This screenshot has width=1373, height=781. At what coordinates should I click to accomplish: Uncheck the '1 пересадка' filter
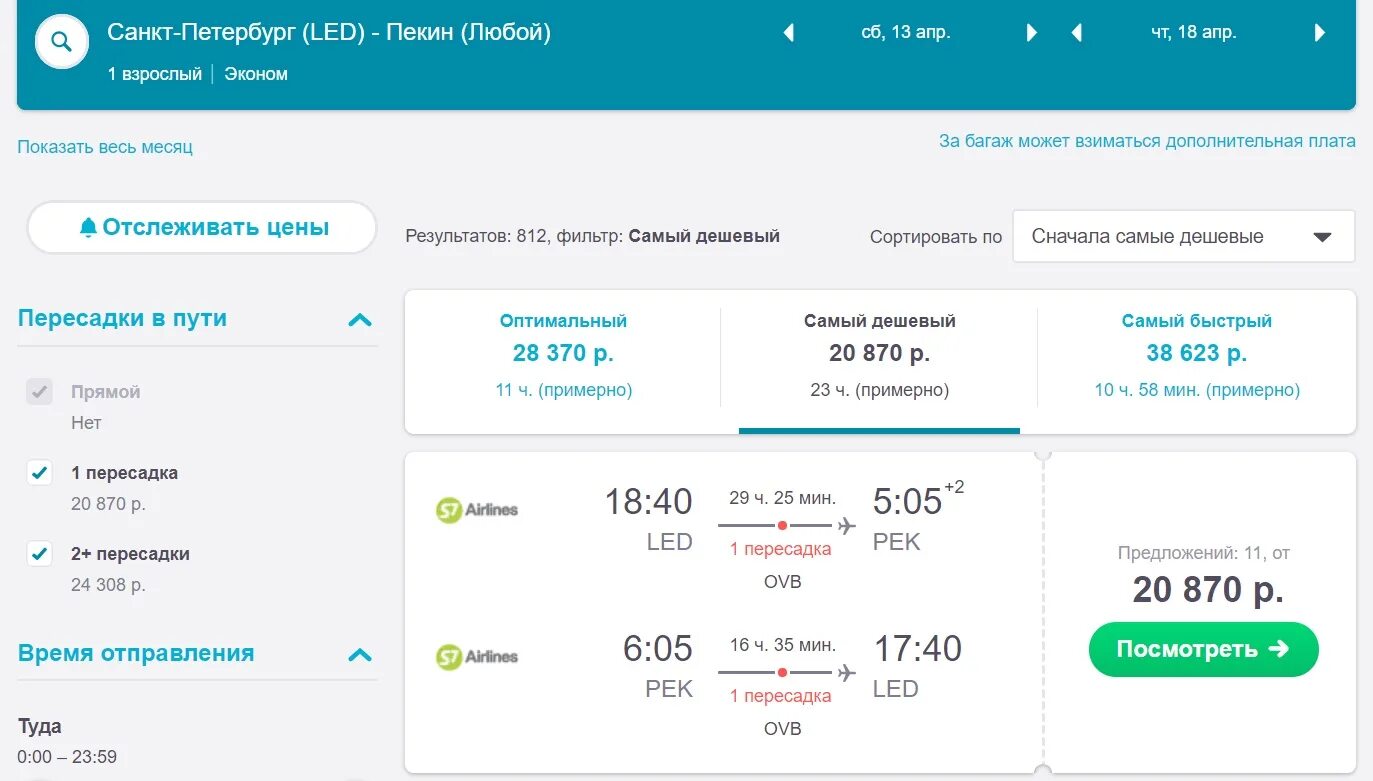(x=40, y=473)
